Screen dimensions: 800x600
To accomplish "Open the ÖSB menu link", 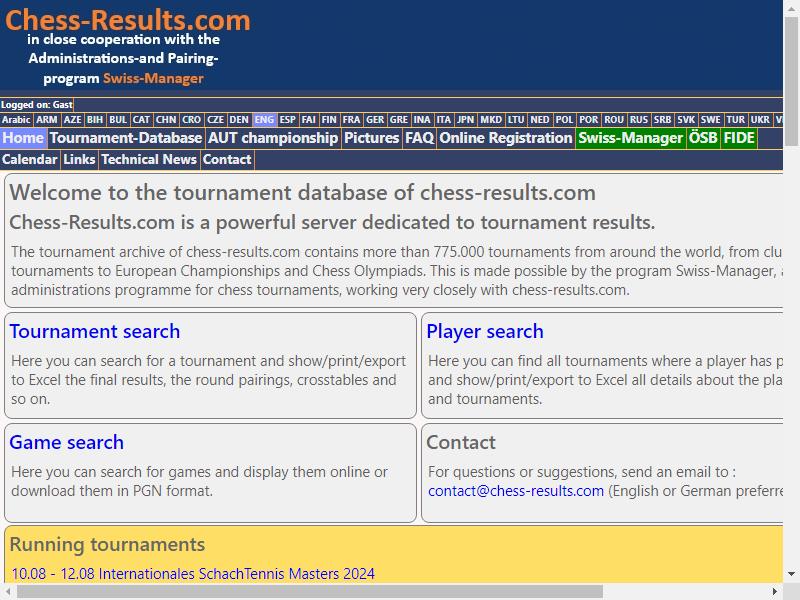I will click(x=703, y=138).
